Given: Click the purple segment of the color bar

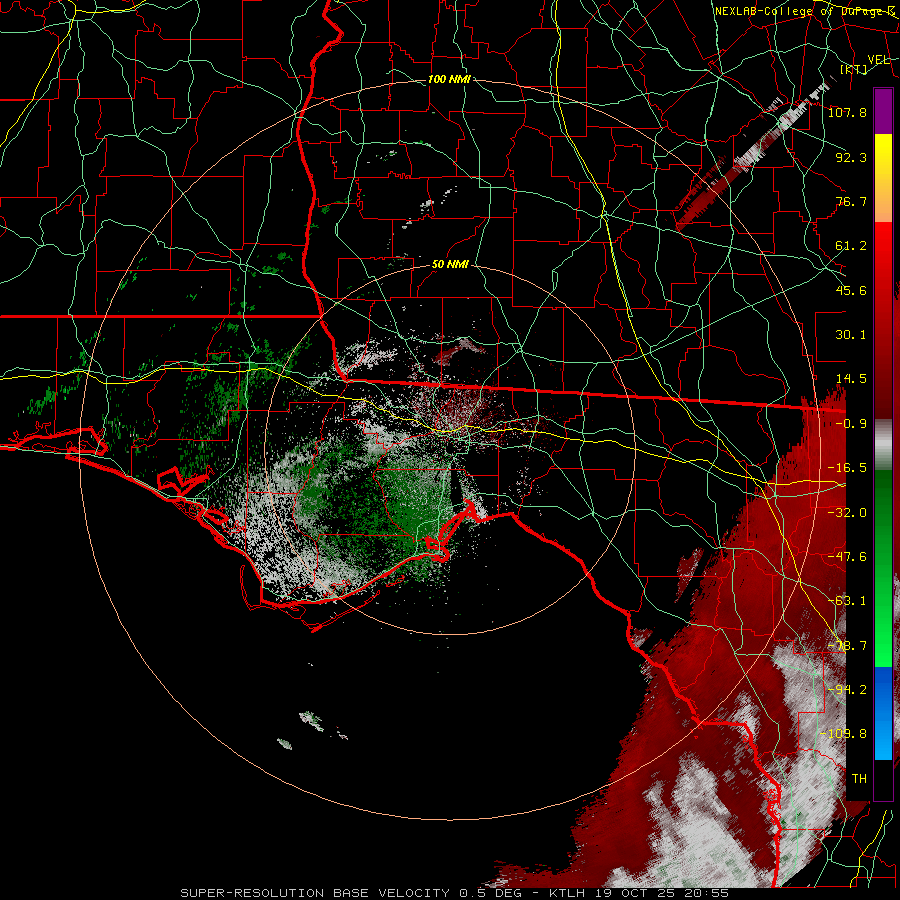Looking at the screenshot, I should point(883,111).
